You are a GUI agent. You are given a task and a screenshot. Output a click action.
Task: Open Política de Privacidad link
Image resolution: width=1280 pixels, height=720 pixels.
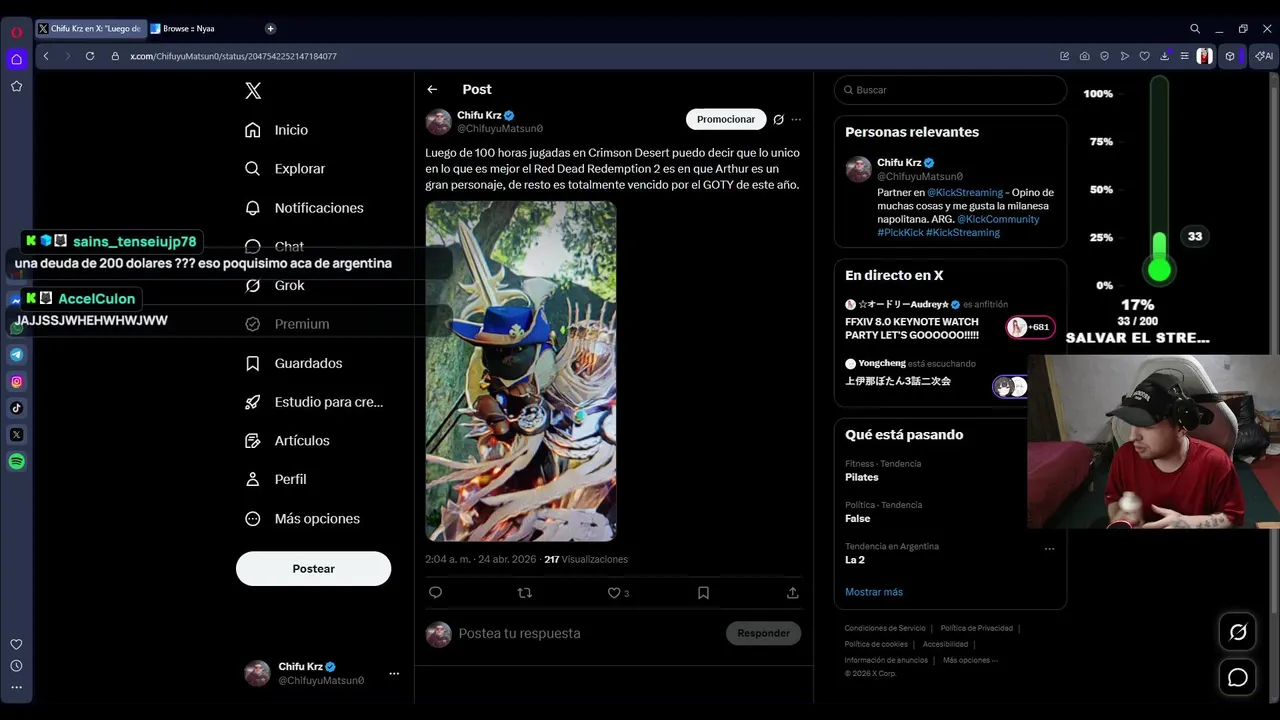pos(977,628)
